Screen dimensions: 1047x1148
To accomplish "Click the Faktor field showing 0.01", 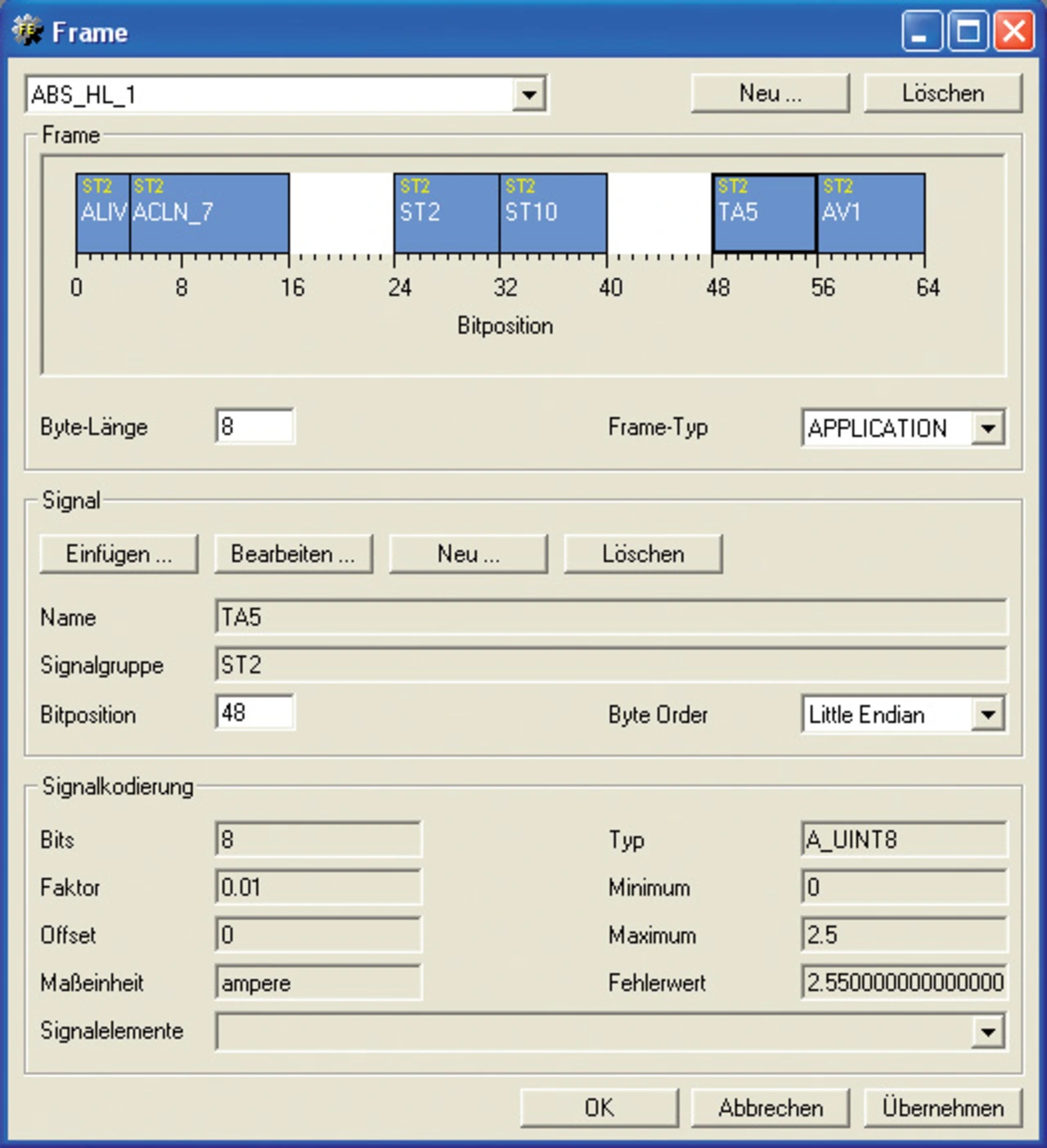I will point(318,887).
